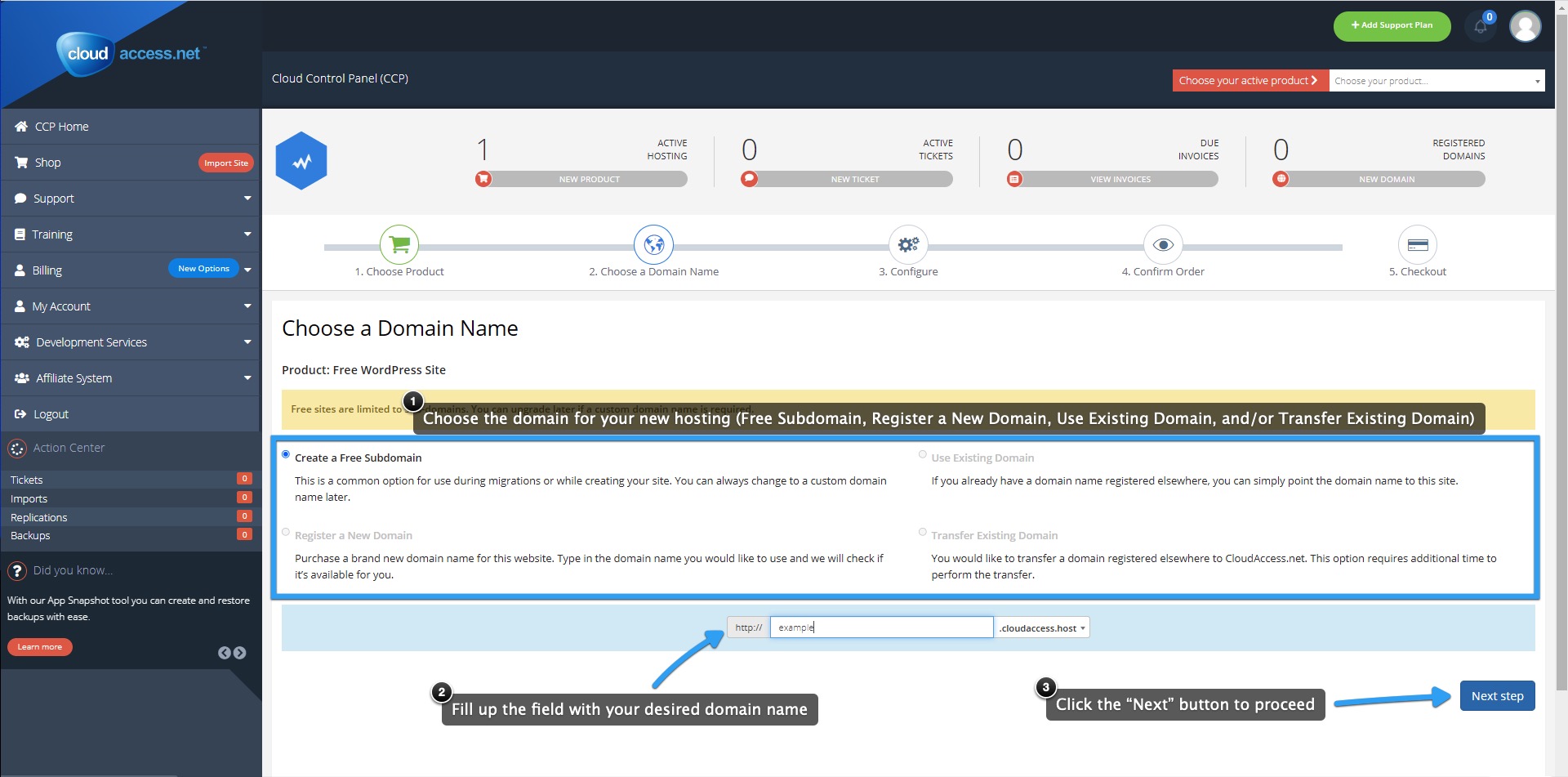Screen dimensions: 1568x777
Task: Go to previous tip with left arrow
Action: click(x=224, y=653)
